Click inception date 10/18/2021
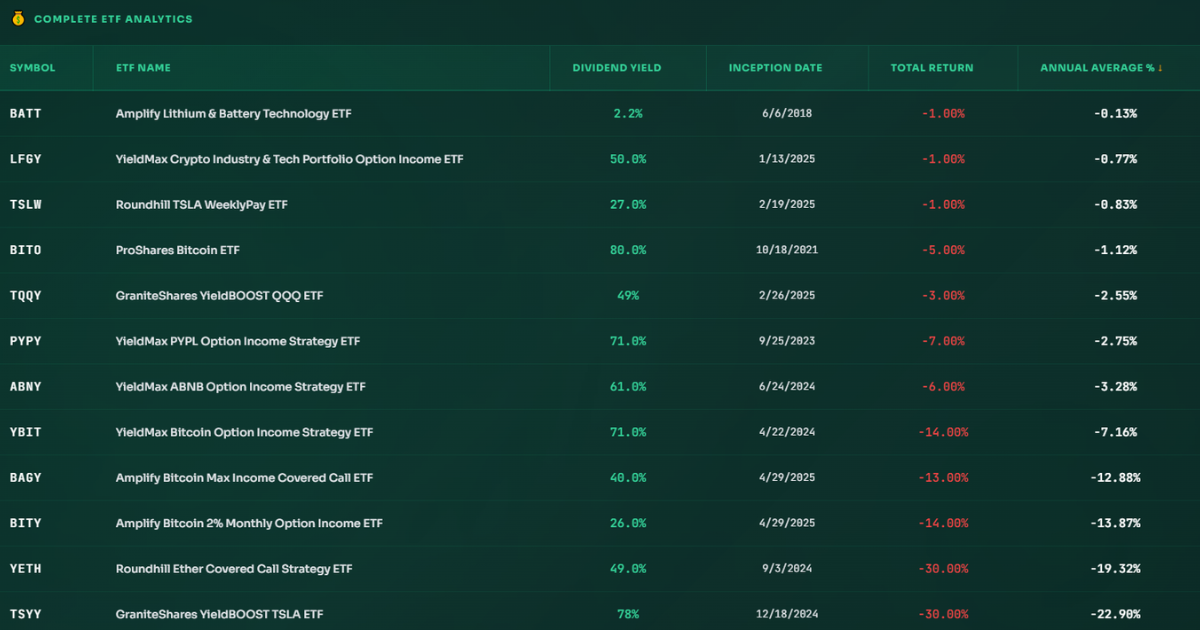This screenshot has width=1200, height=630. (x=787, y=250)
